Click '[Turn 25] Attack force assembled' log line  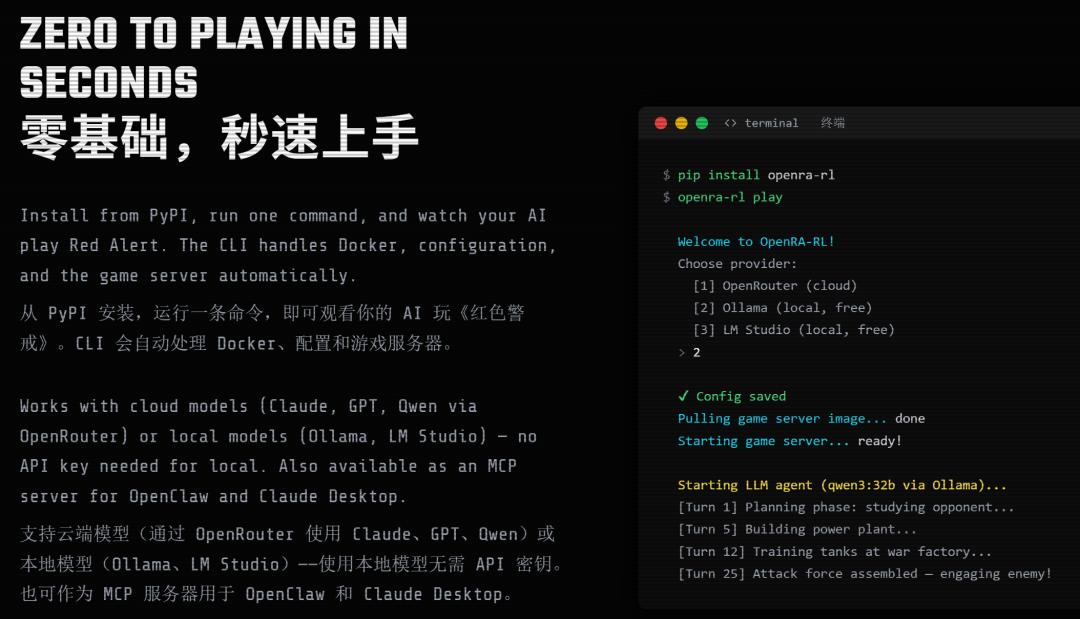point(864,574)
